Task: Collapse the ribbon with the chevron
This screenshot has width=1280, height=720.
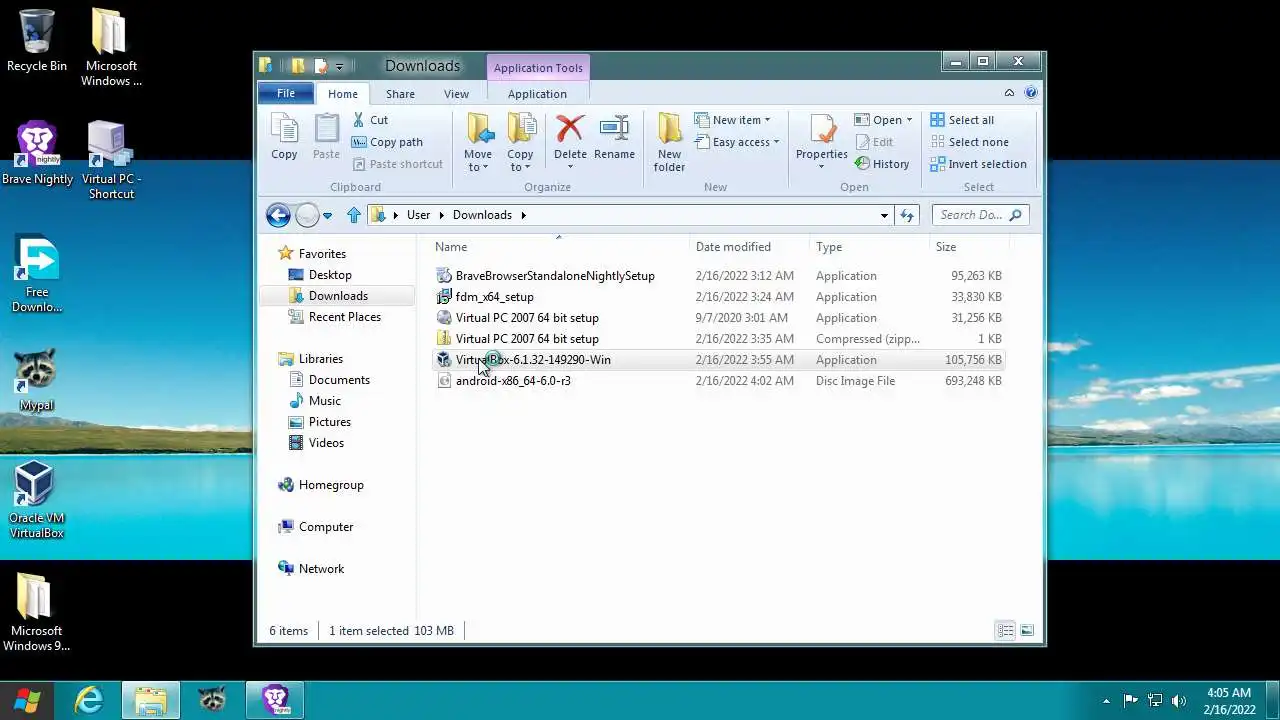Action: pyautogui.click(x=1010, y=93)
